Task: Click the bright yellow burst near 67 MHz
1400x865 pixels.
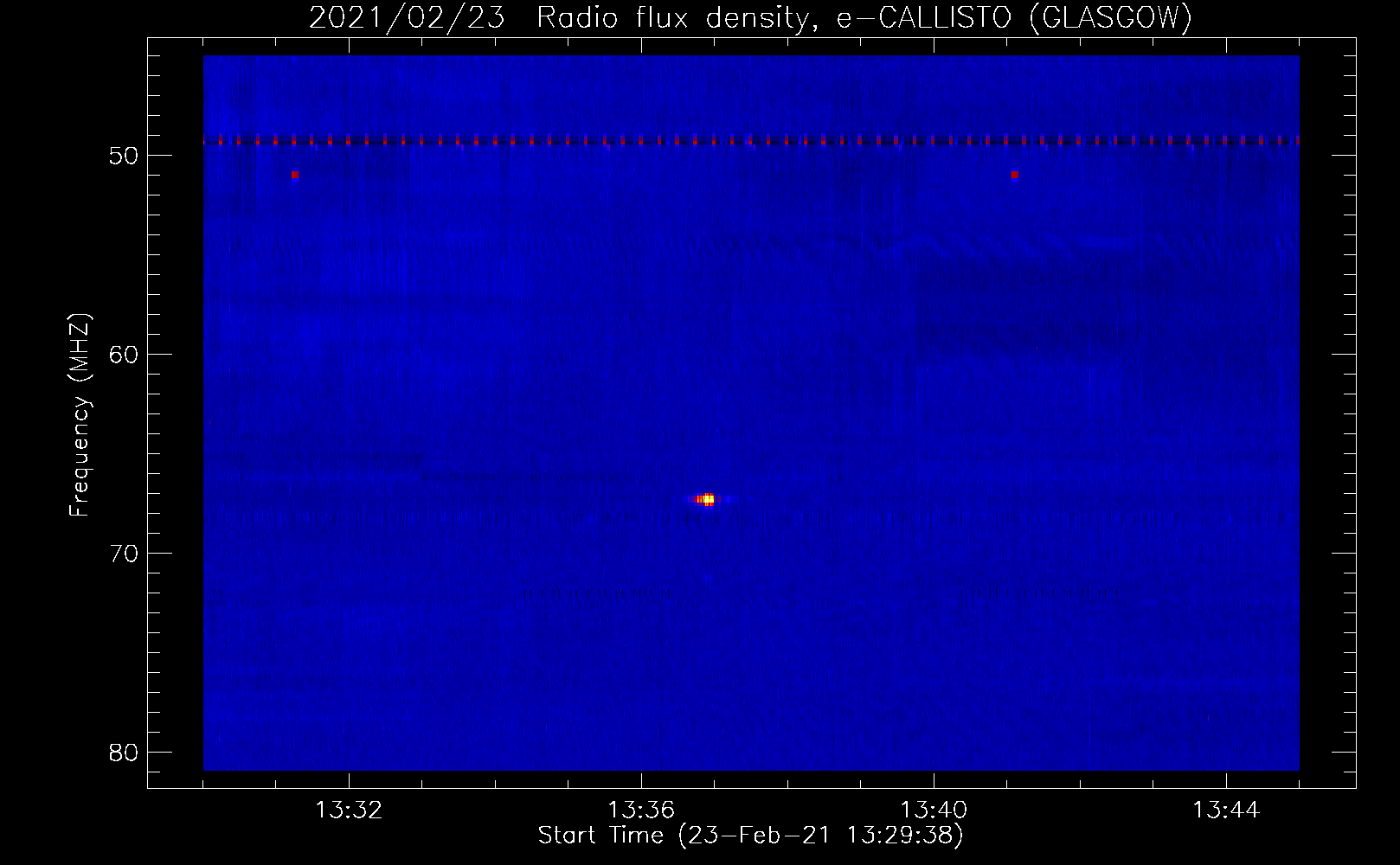Action: click(x=708, y=499)
